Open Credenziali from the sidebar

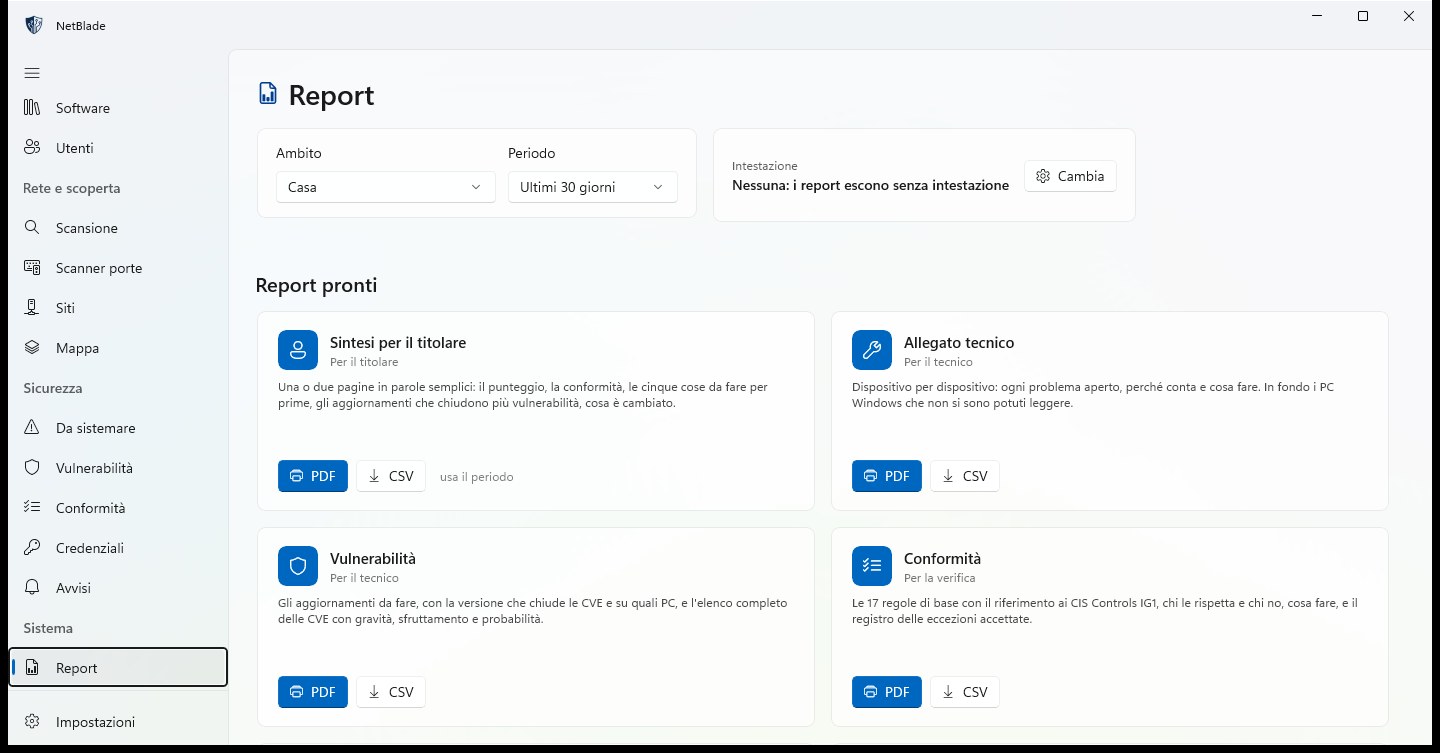[x=118, y=548]
